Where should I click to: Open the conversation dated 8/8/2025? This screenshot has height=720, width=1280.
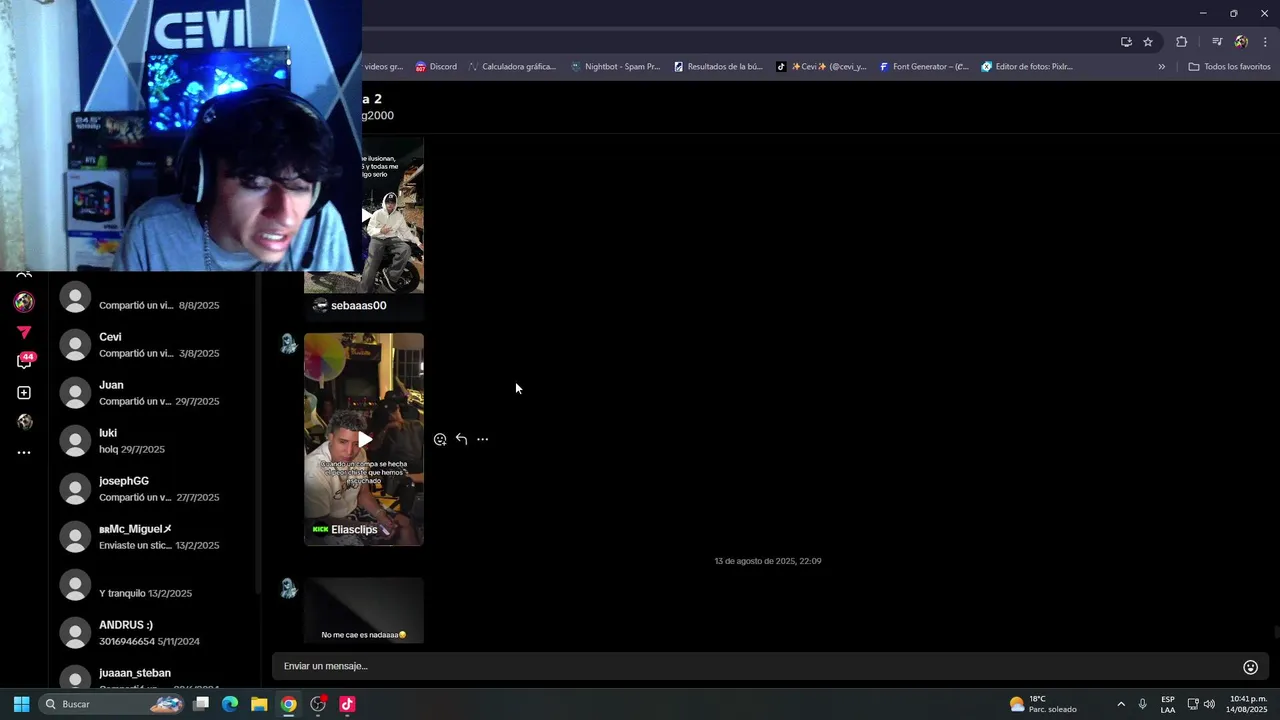point(152,297)
